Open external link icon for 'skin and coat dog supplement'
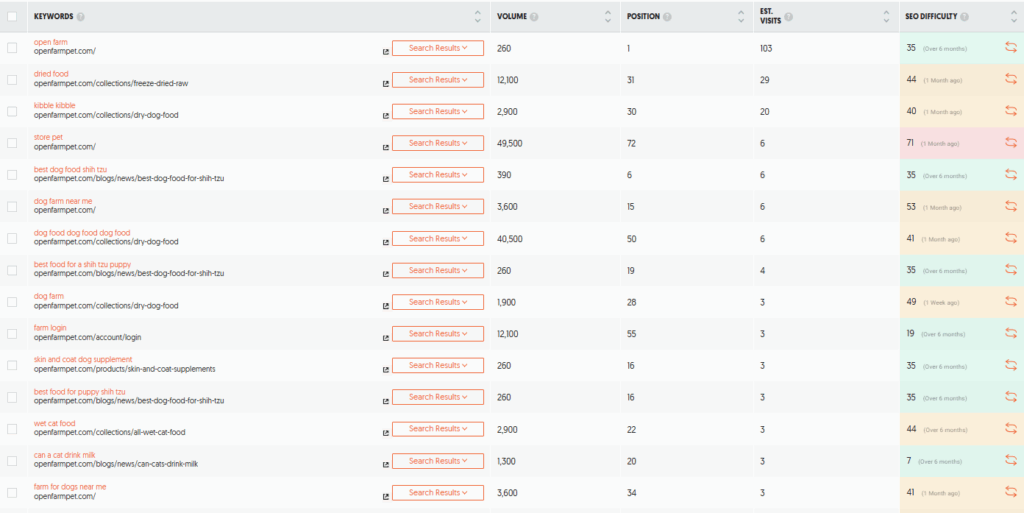Image resolution: width=1024 pixels, height=513 pixels. click(385, 369)
